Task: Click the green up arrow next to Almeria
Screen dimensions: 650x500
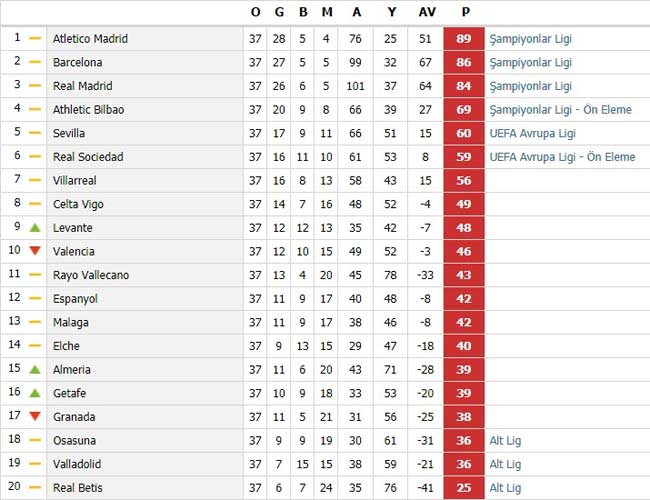Action: (x=35, y=369)
